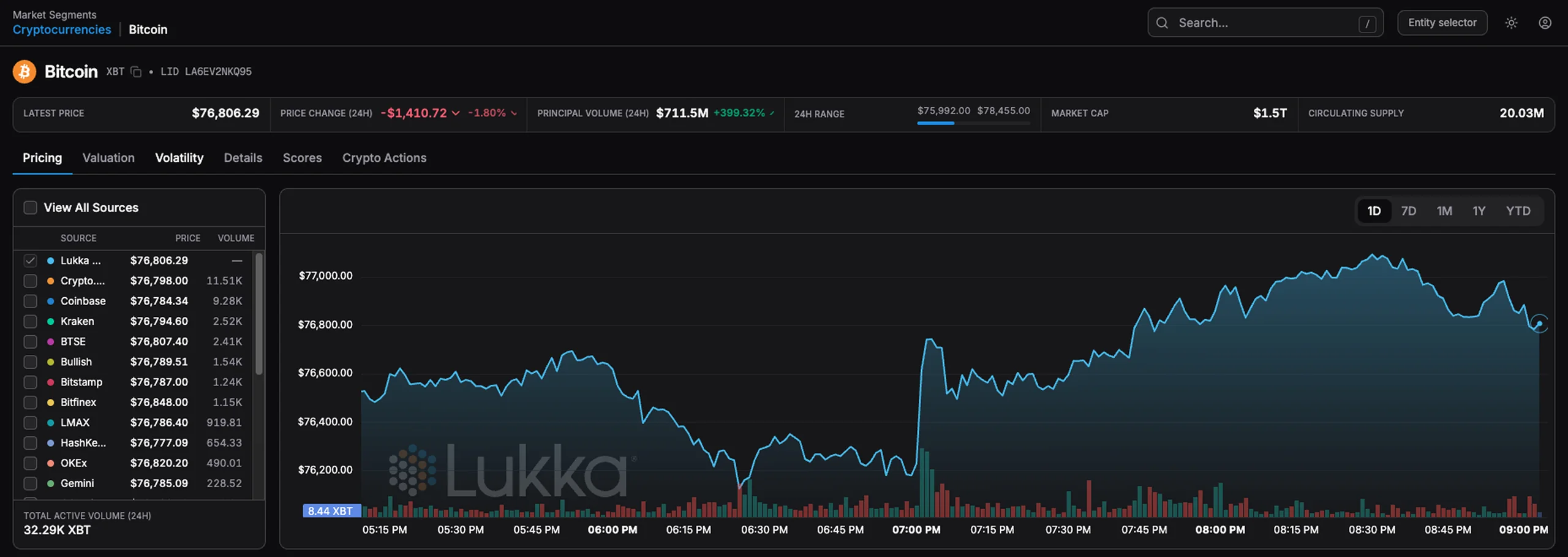The width and height of the screenshot is (1568, 557).
Task: Copy the XBT ticker with copy icon
Action: point(136,72)
